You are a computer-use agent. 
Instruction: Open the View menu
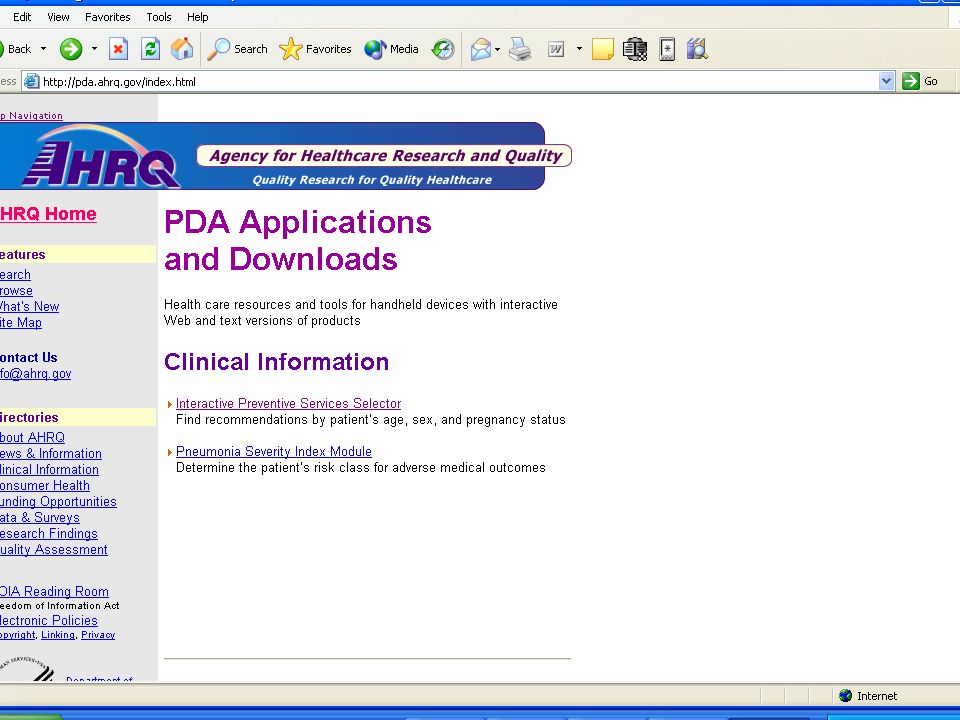coord(58,17)
